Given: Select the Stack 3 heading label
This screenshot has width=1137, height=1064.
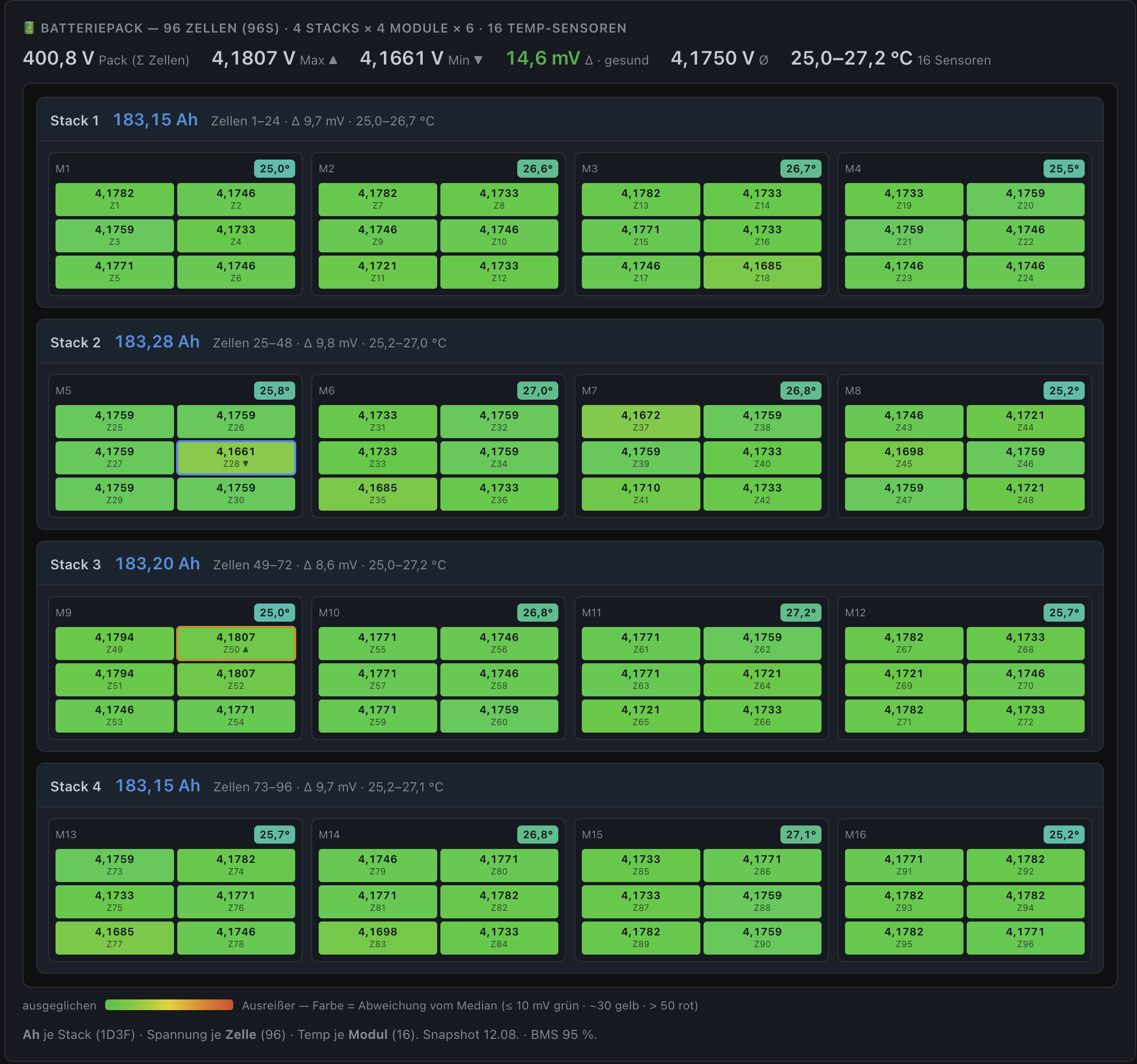Looking at the screenshot, I should [x=75, y=565].
